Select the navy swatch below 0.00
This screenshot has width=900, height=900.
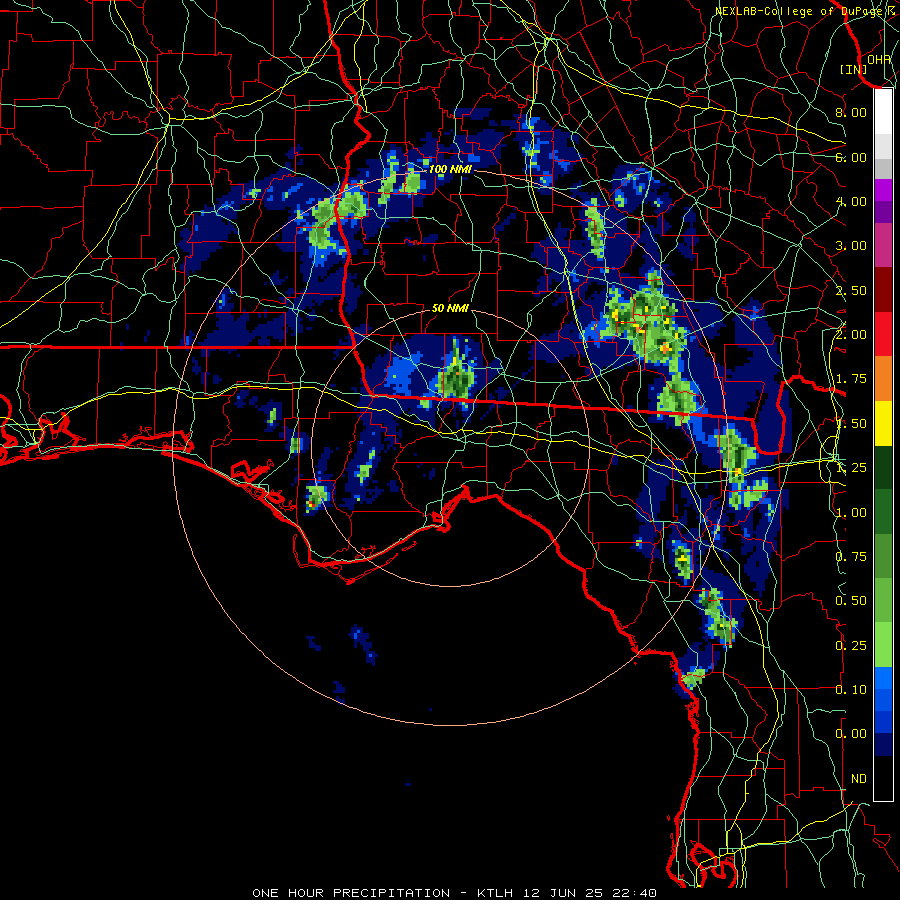point(883,744)
